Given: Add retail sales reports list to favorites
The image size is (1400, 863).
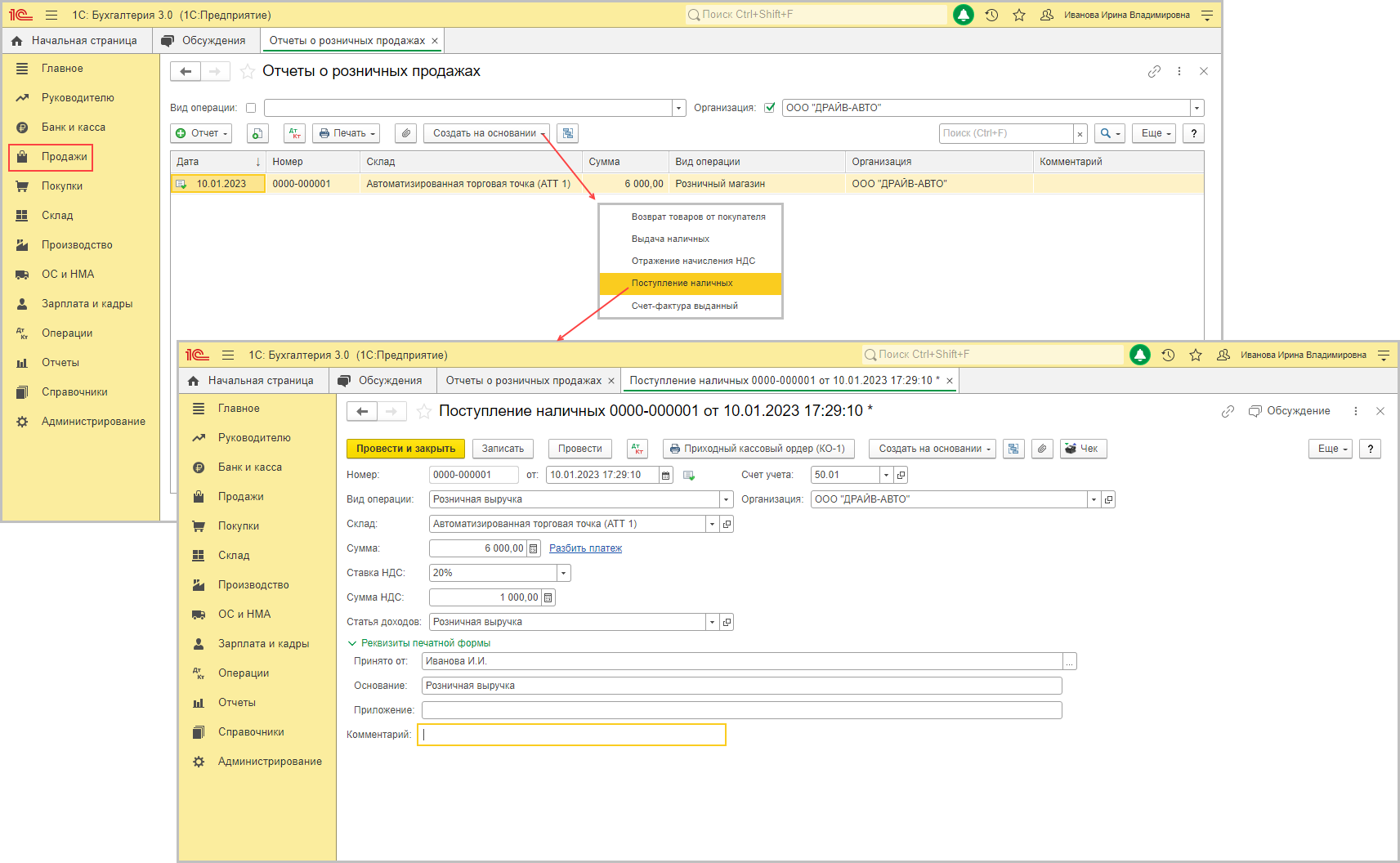Looking at the screenshot, I should point(248,72).
